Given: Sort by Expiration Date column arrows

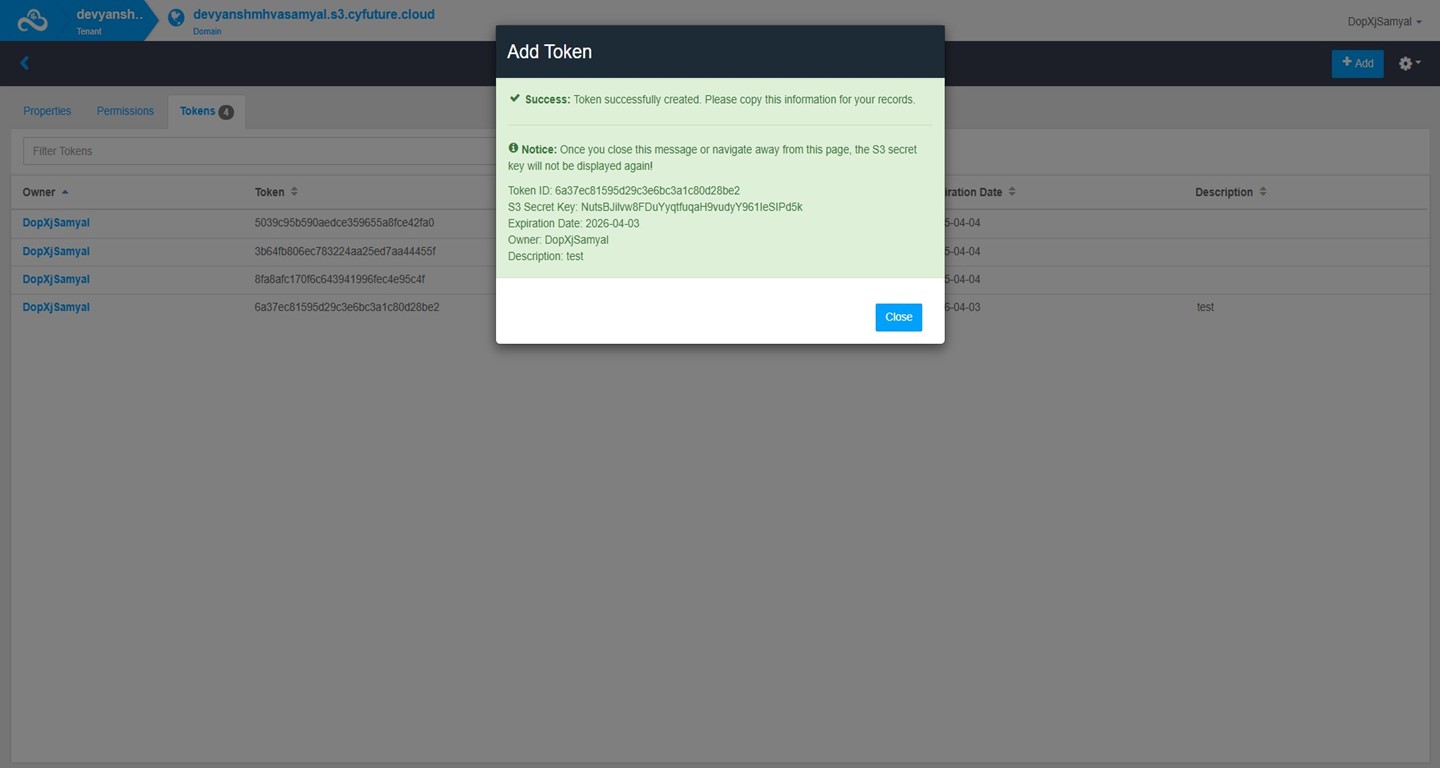Looking at the screenshot, I should point(1012,192).
